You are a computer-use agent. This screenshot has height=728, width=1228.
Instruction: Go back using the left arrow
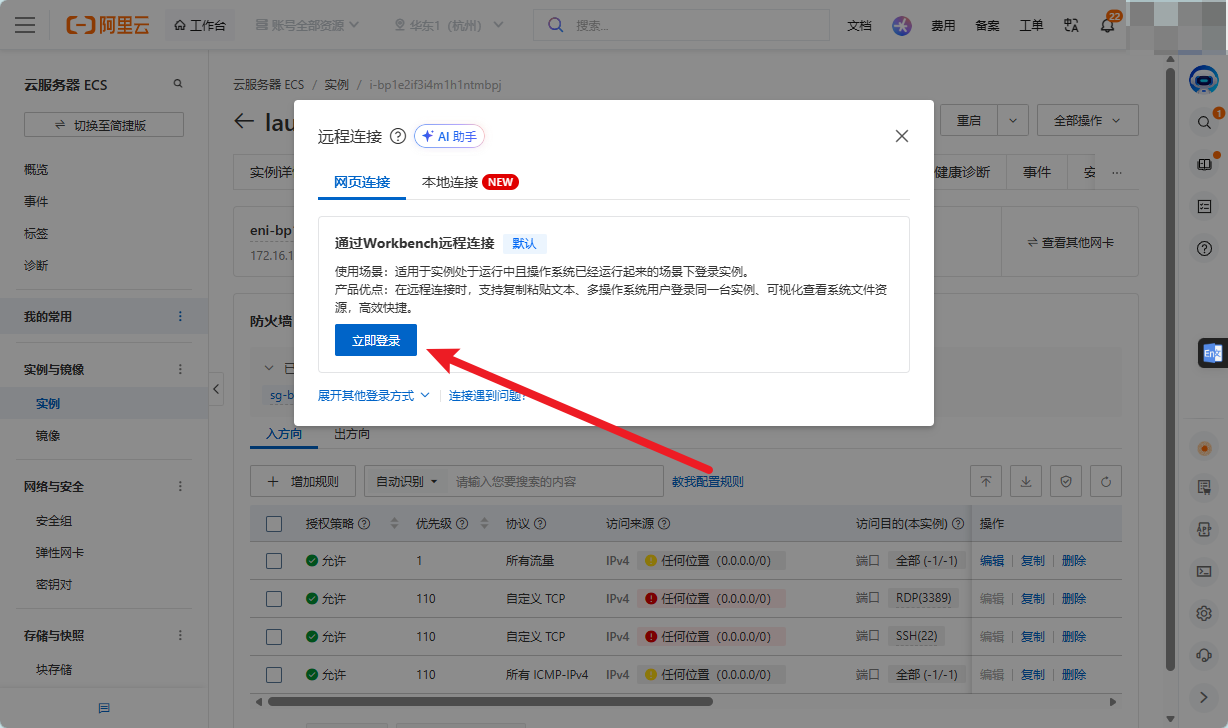[x=244, y=121]
